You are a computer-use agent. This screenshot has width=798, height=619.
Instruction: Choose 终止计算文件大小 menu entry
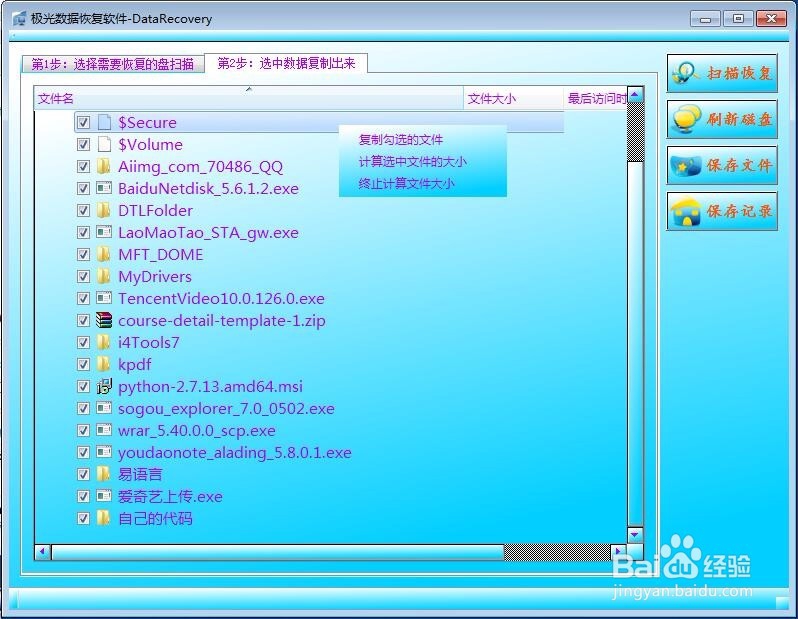(406, 183)
